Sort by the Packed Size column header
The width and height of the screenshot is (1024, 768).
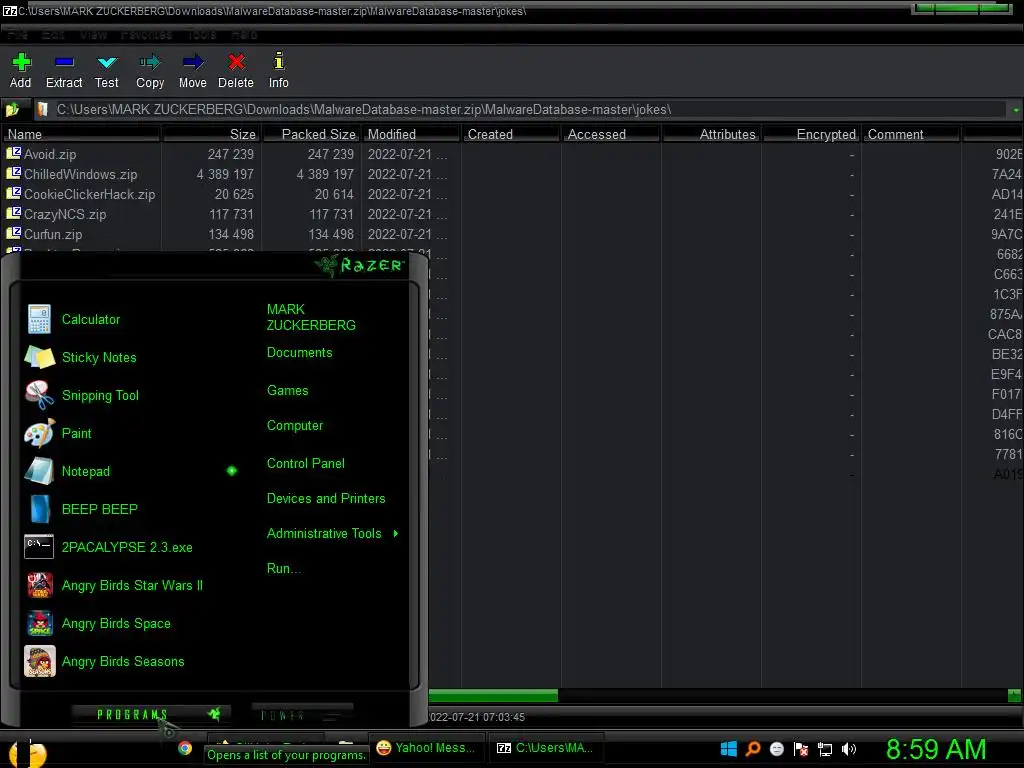(x=312, y=134)
